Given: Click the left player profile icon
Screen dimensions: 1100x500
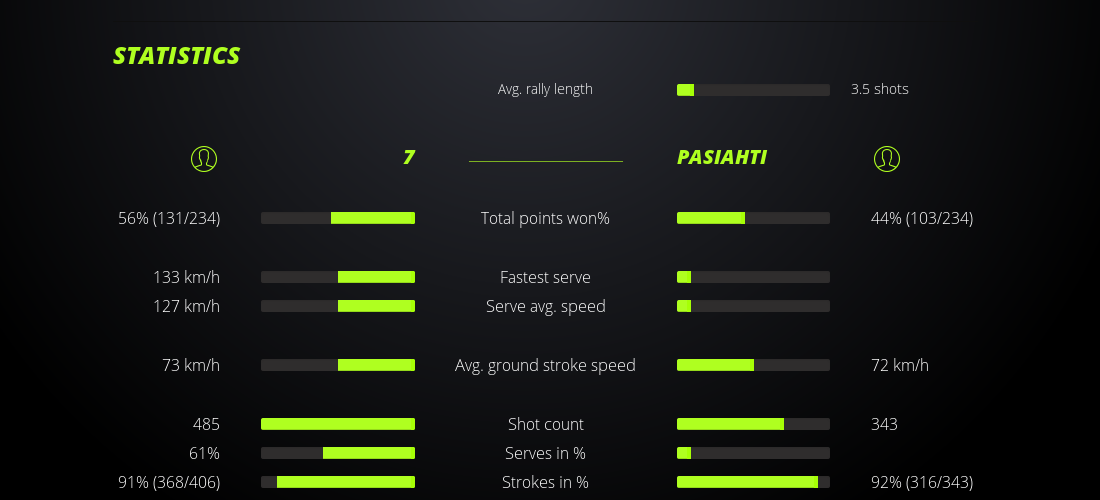Looking at the screenshot, I should tap(204, 158).
